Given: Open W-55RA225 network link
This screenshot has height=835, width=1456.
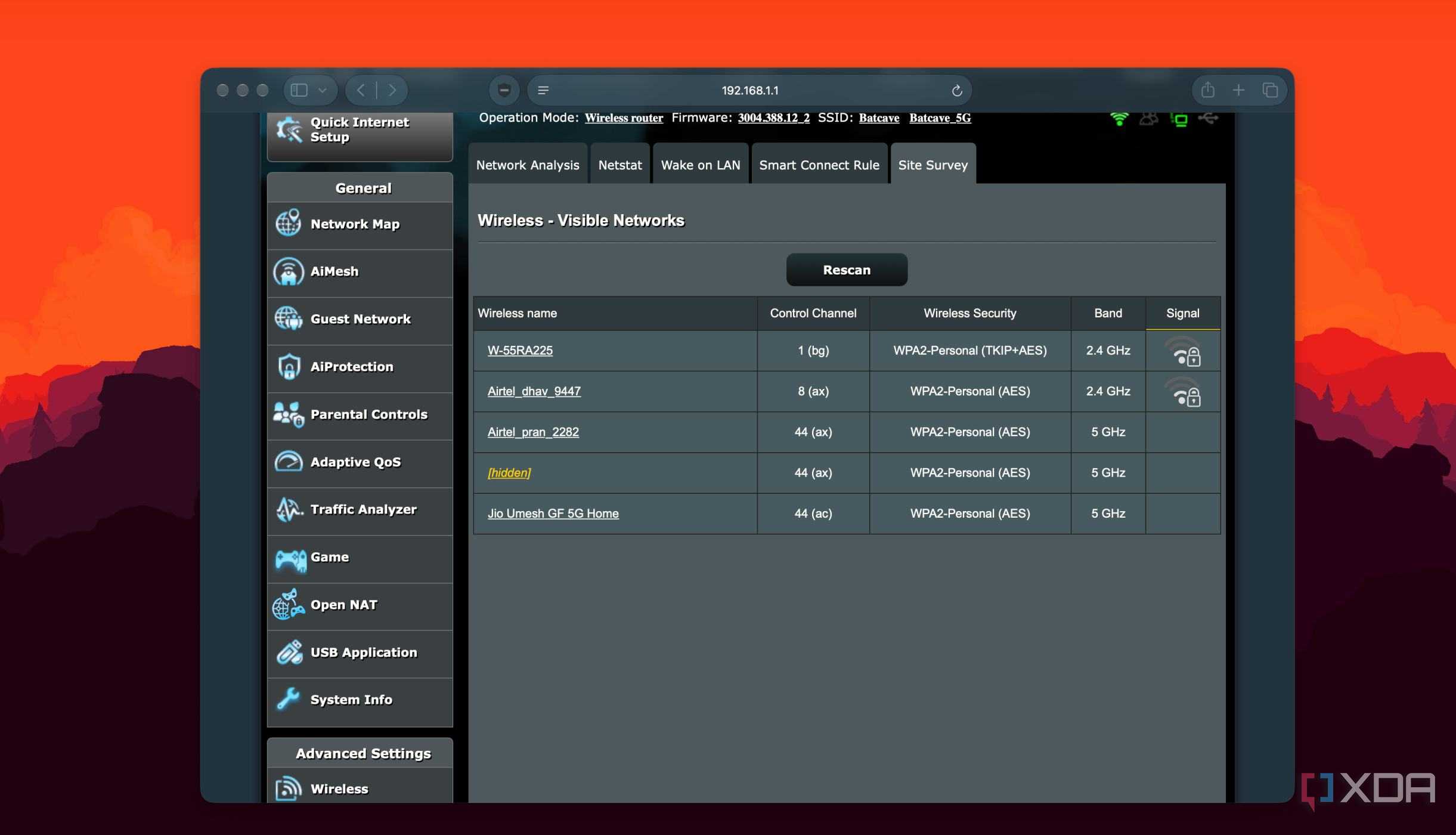Looking at the screenshot, I should pos(520,351).
